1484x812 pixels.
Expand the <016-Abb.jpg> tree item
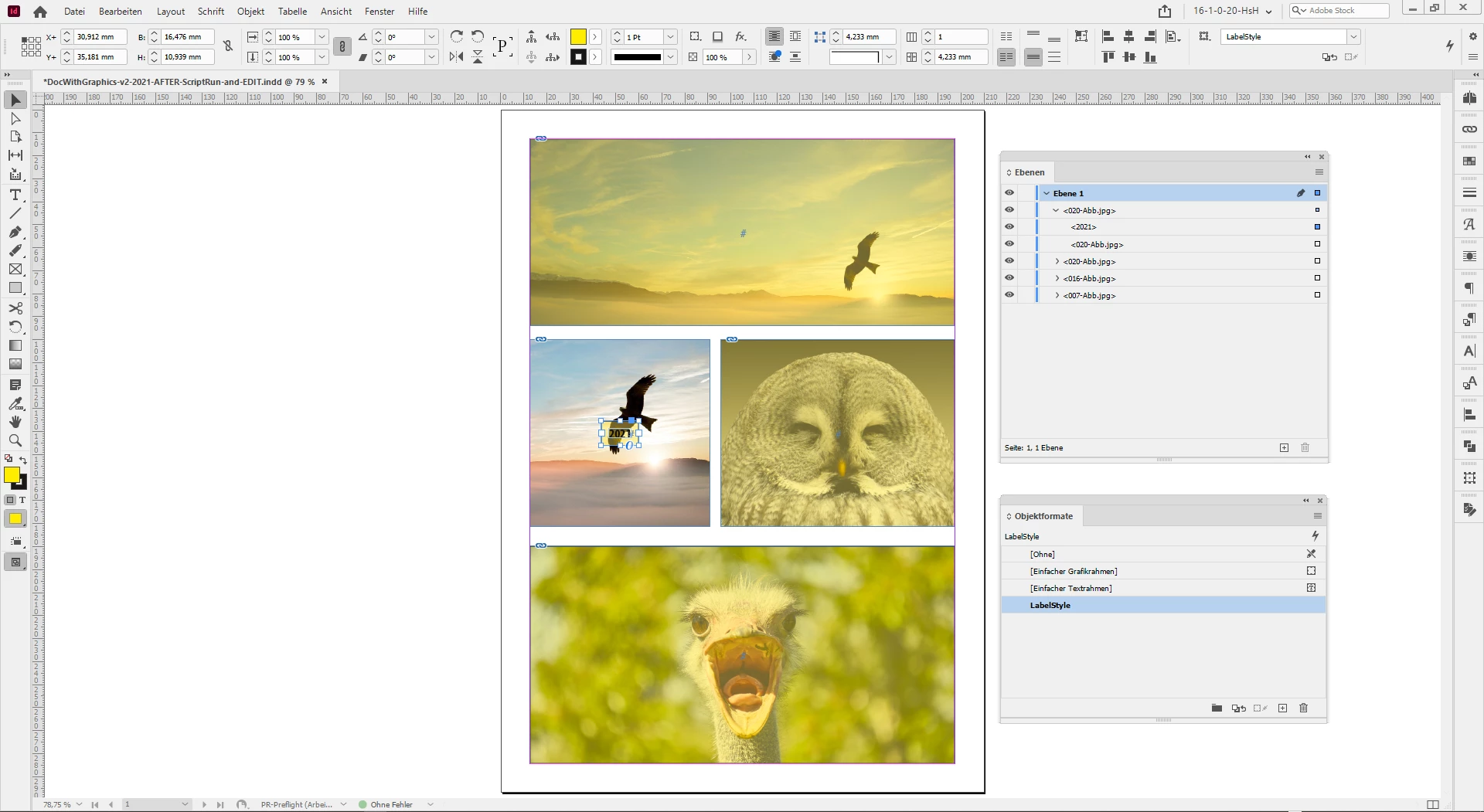click(1057, 278)
